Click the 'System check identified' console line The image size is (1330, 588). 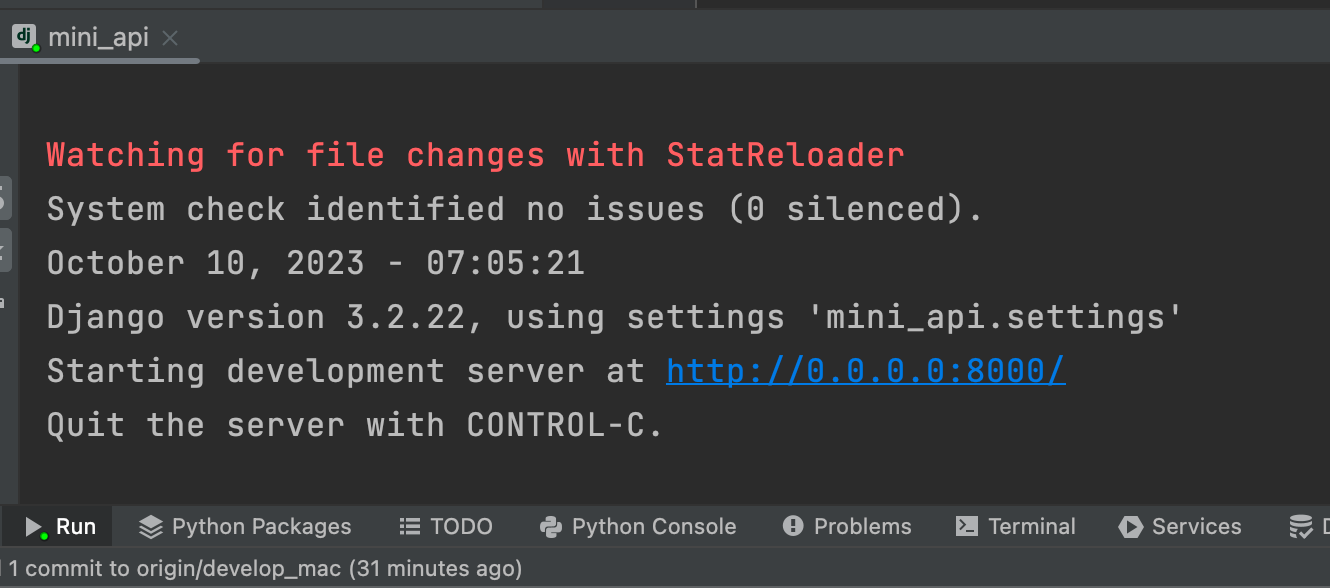click(x=515, y=209)
